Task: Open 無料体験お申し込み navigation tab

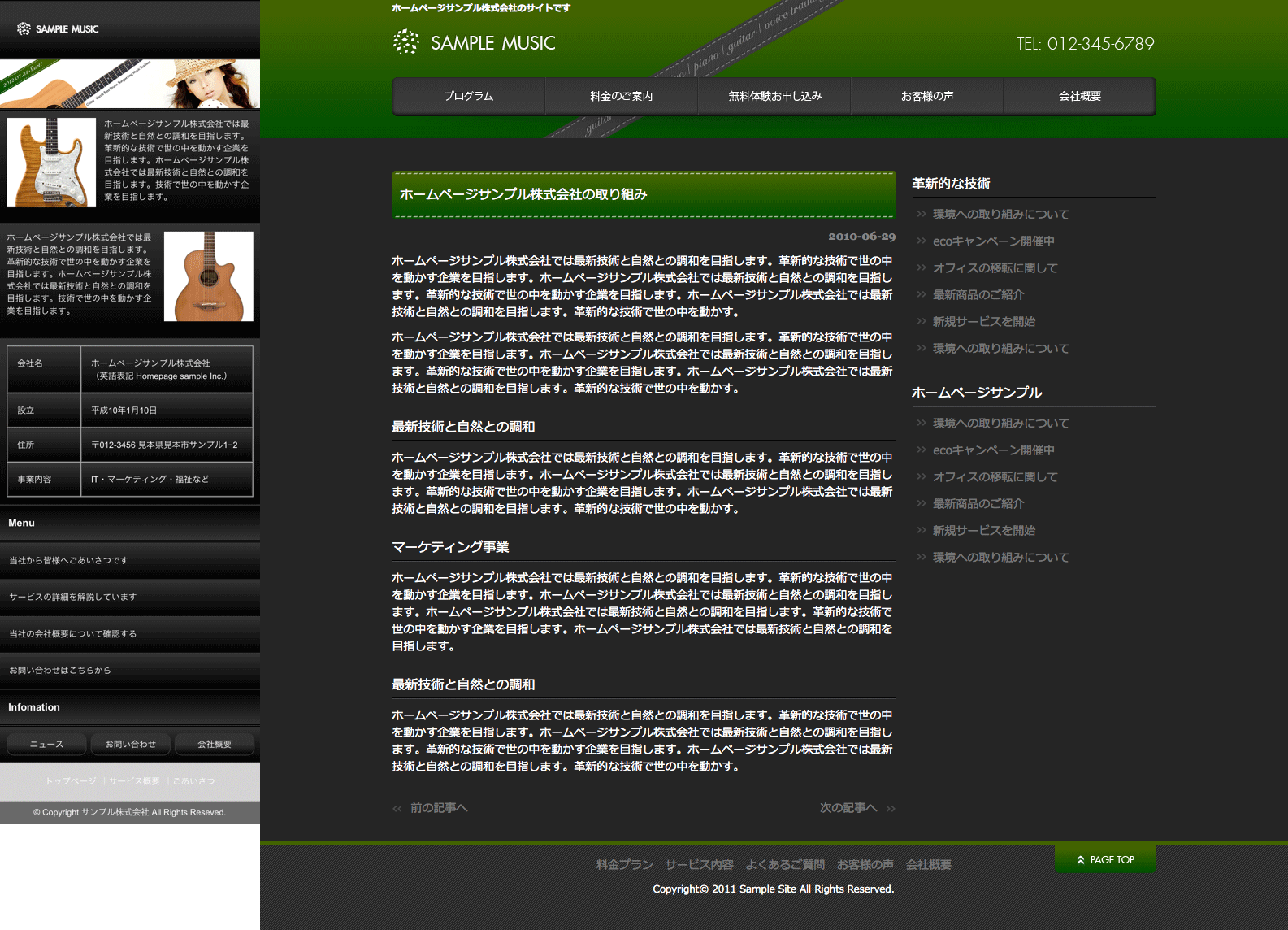Action: [x=774, y=97]
